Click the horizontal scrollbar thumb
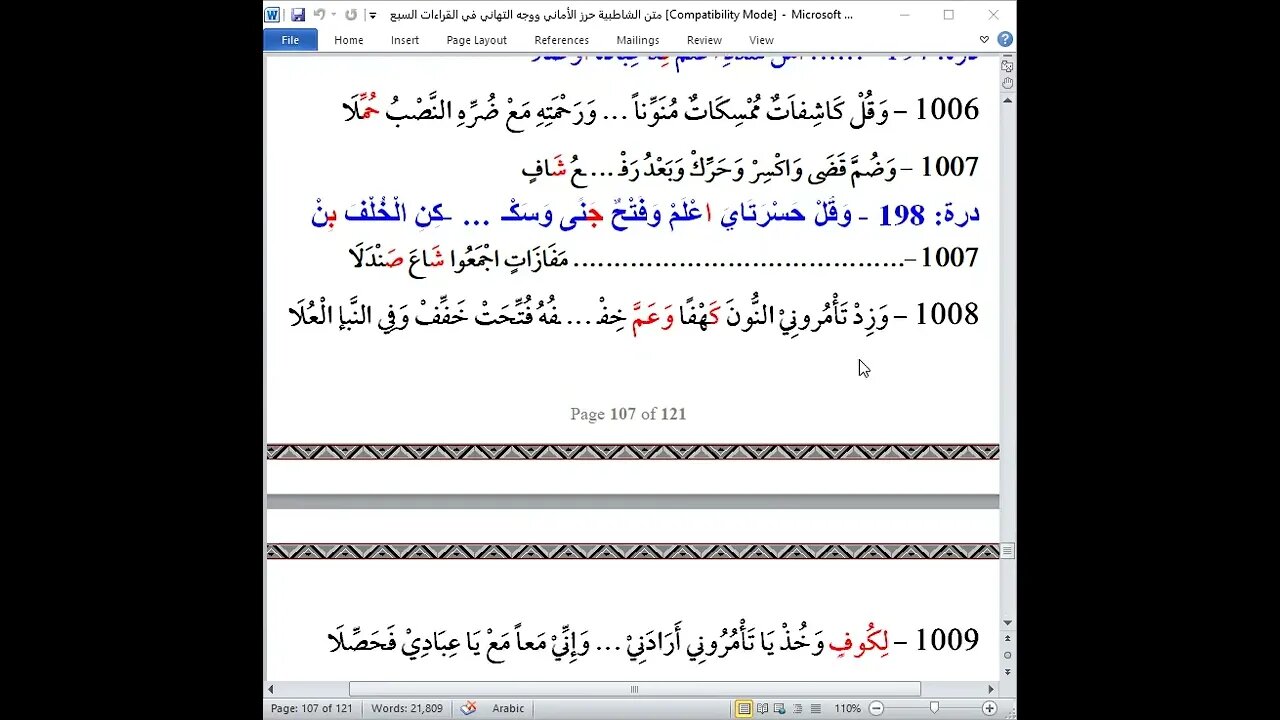This screenshot has height=720, width=1280. pos(634,689)
